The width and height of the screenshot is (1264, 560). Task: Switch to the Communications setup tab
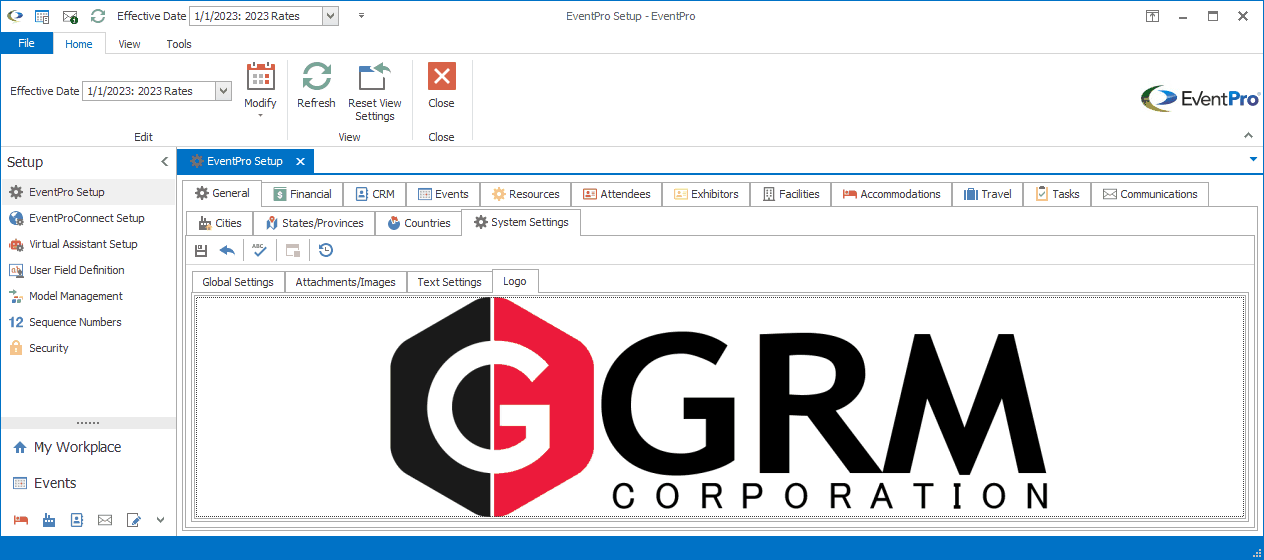click(1150, 194)
